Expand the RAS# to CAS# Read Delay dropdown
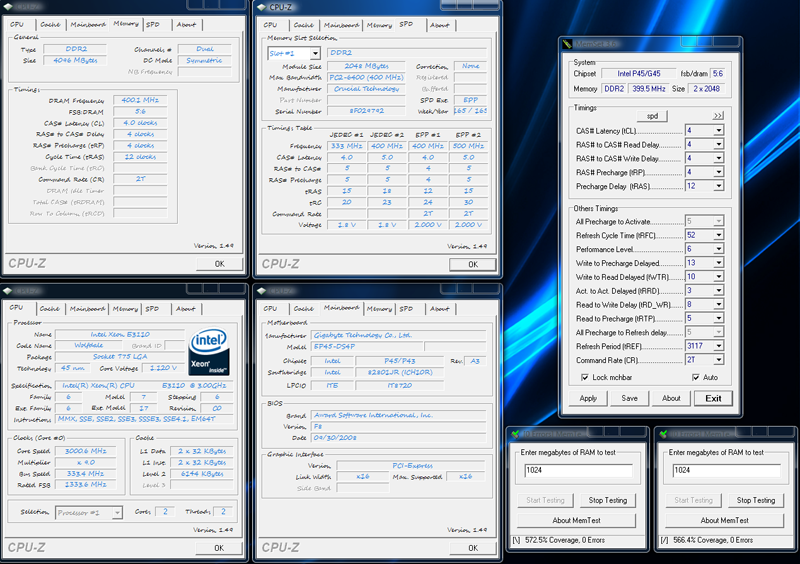 click(x=718, y=144)
